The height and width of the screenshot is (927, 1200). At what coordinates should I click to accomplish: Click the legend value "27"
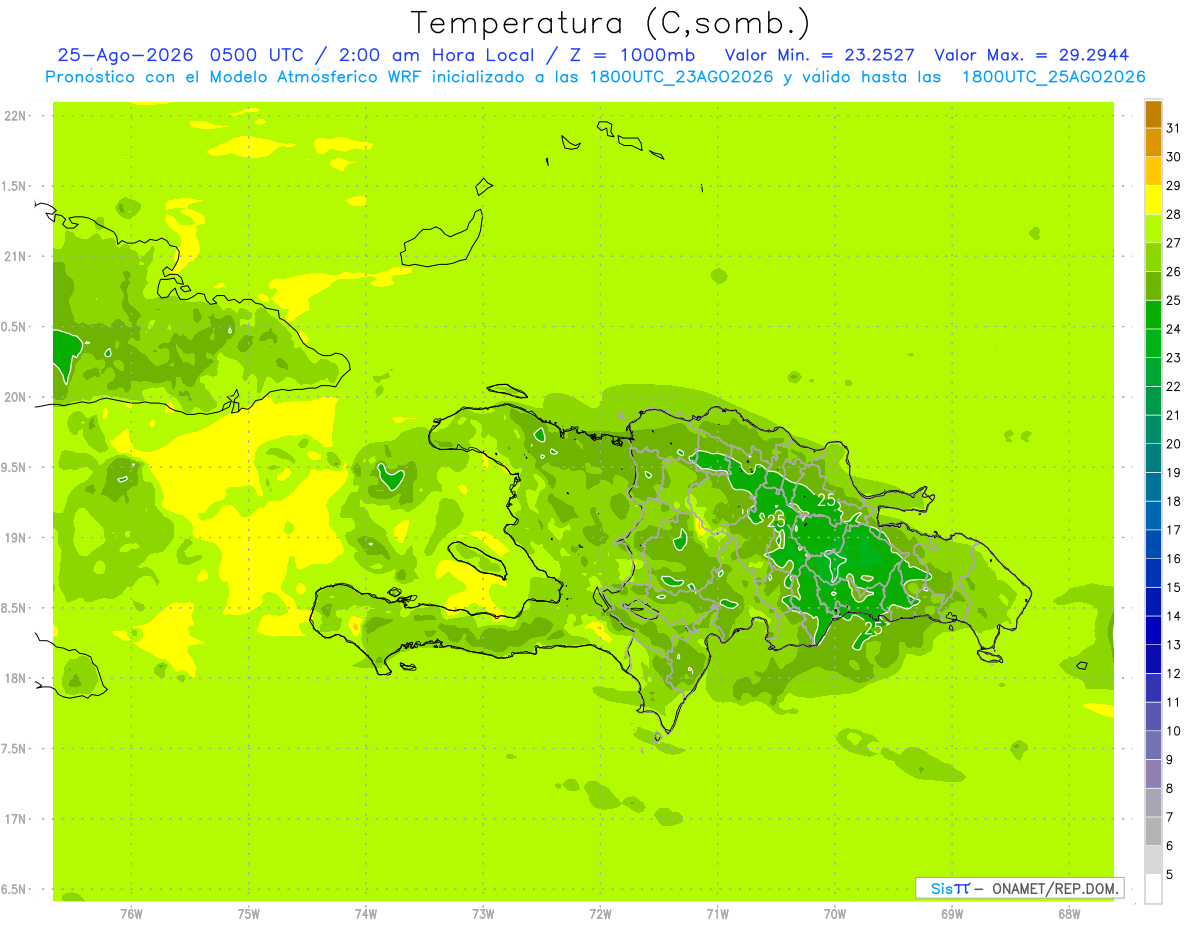(x=1174, y=243)
